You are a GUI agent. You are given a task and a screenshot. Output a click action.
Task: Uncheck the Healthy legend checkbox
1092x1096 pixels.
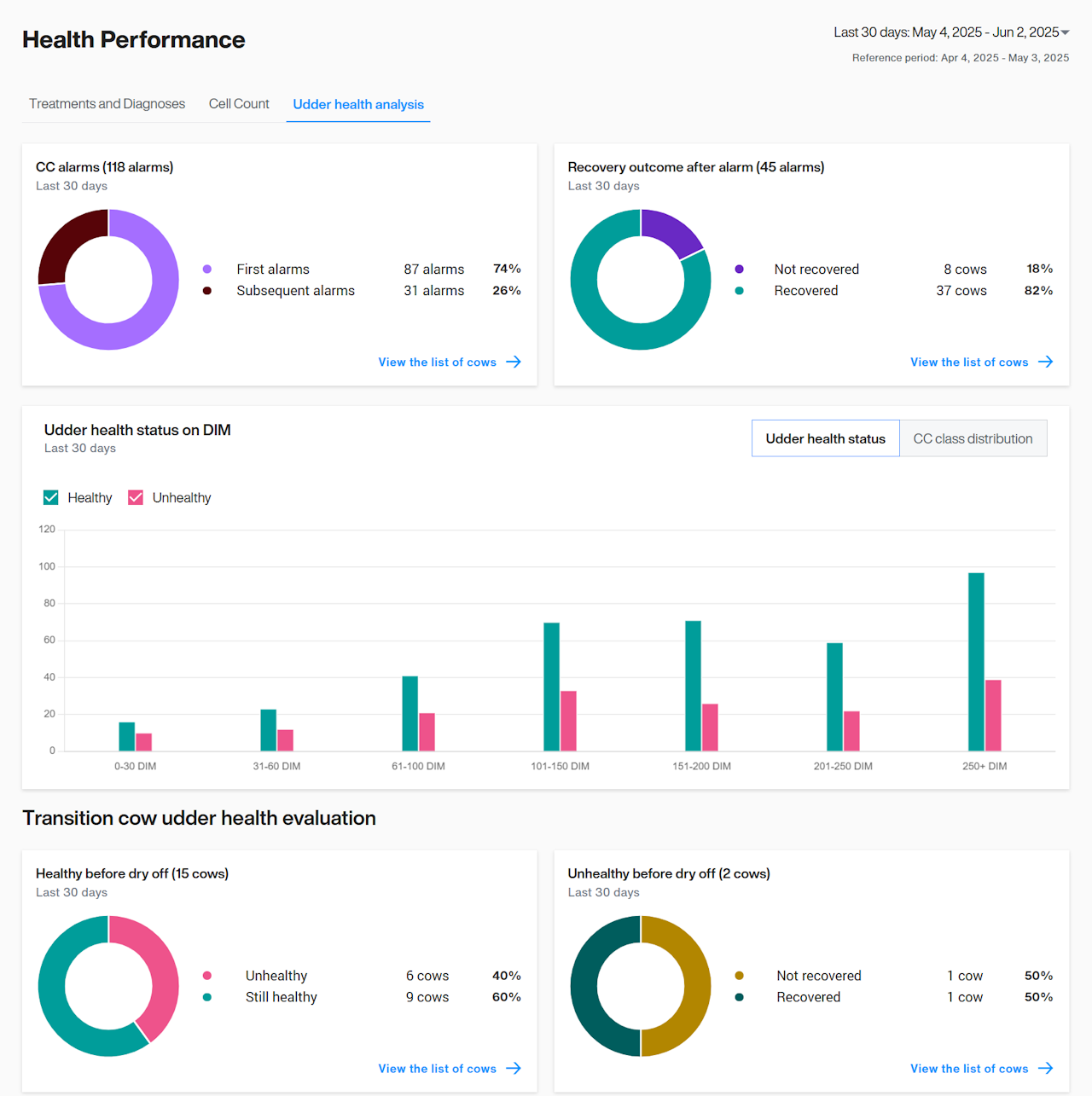(51, 497)
